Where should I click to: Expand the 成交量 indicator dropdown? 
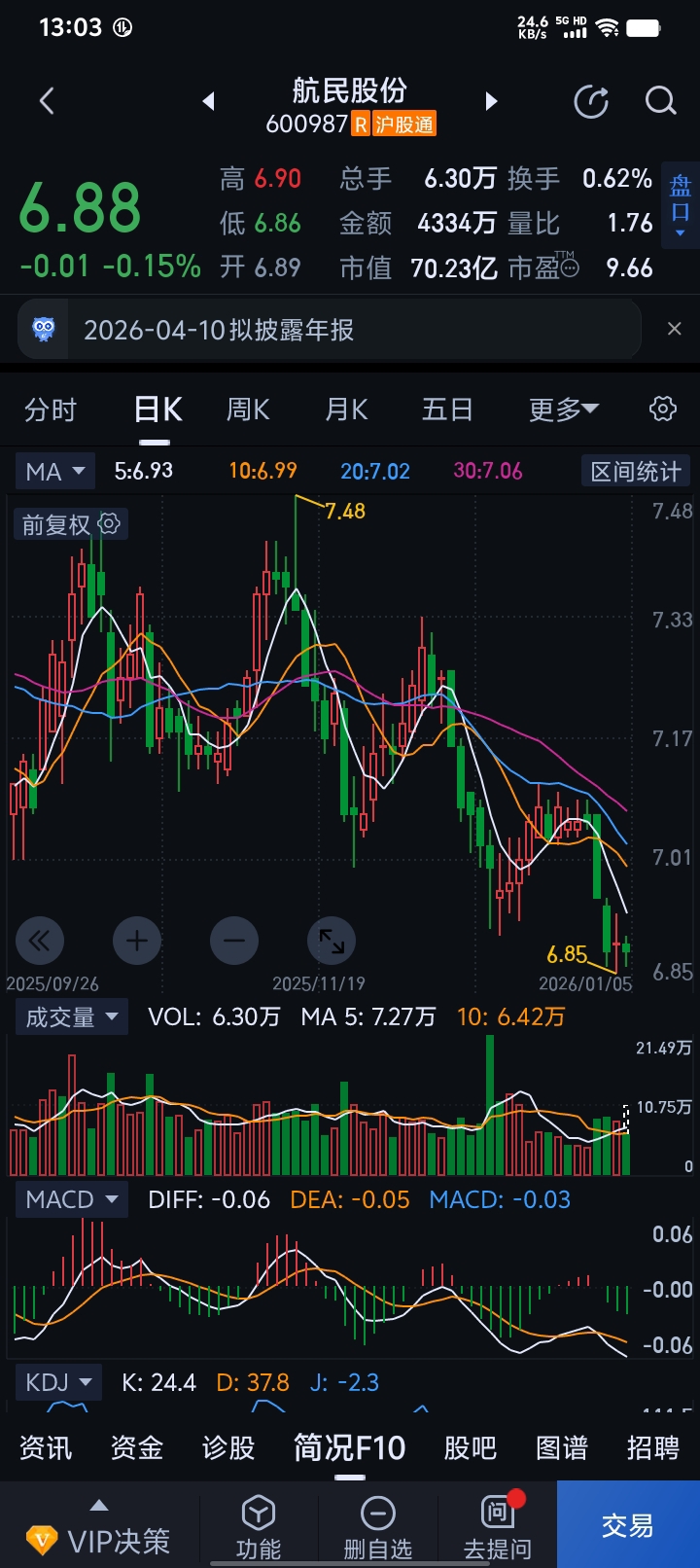[72, 1017]
